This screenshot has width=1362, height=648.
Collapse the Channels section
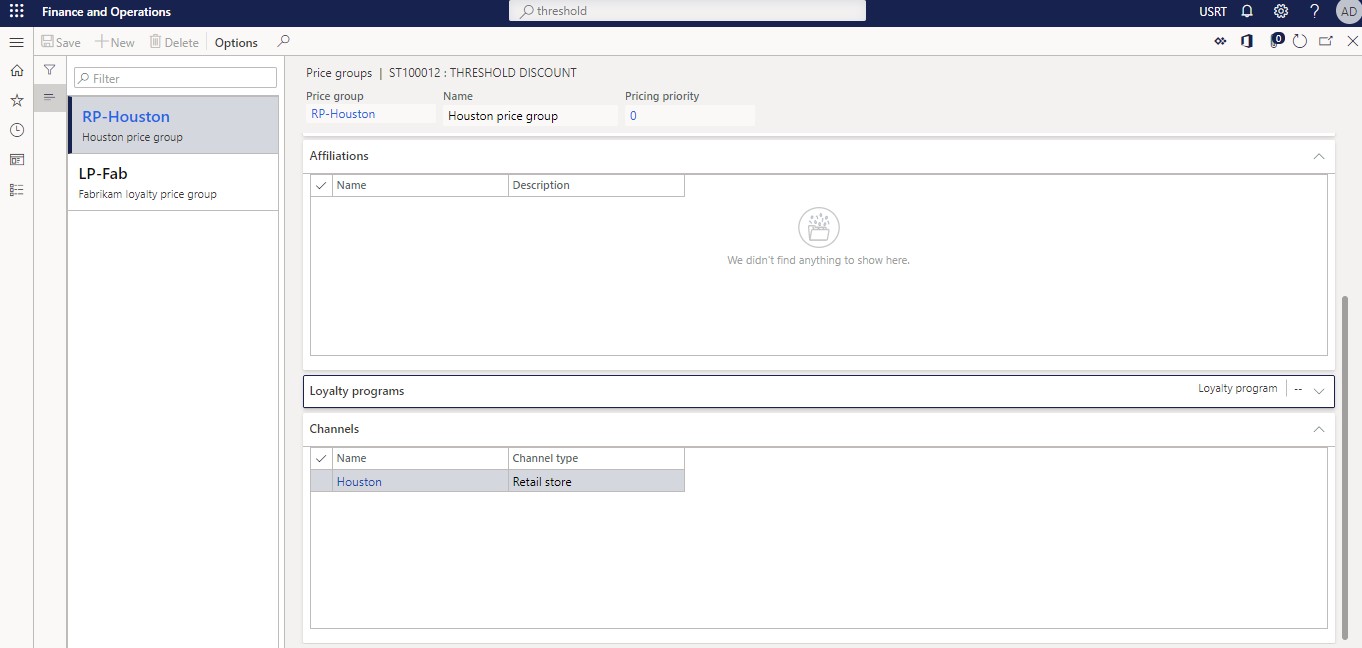click(1318, 429)
